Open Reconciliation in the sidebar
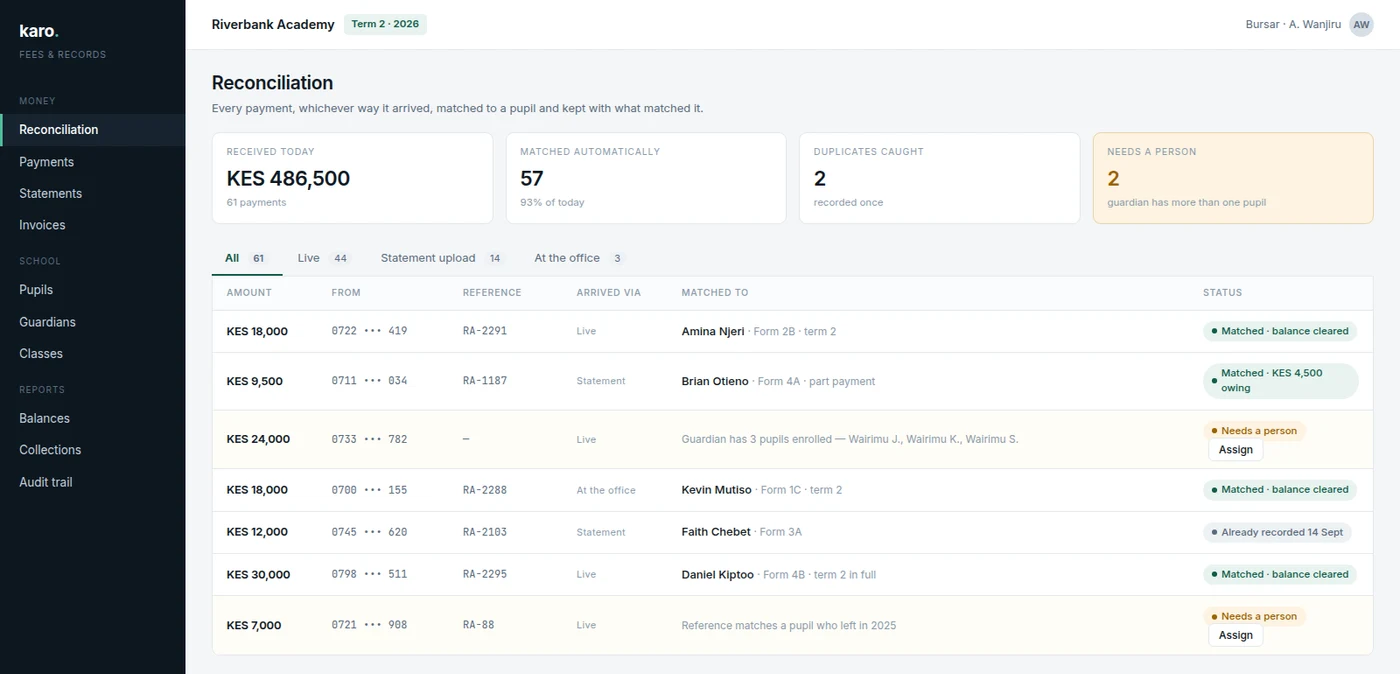 tap(93, 130)
